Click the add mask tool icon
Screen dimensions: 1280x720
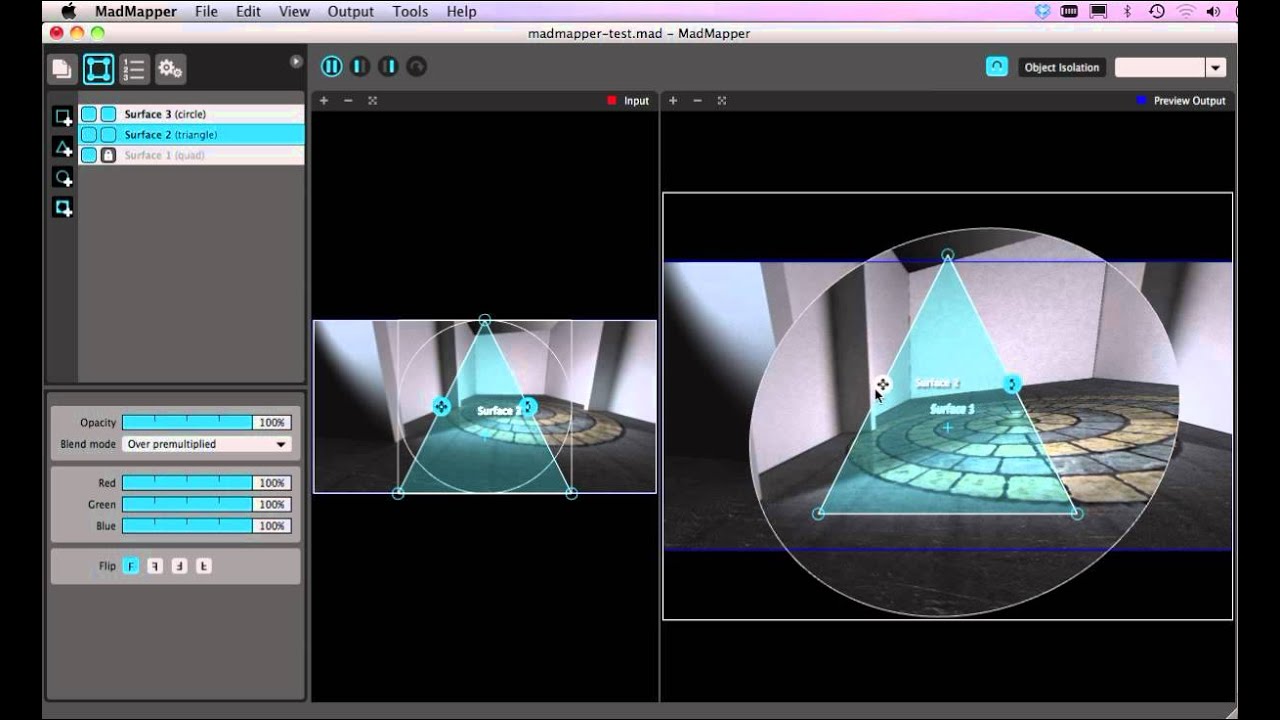point(63,208)
